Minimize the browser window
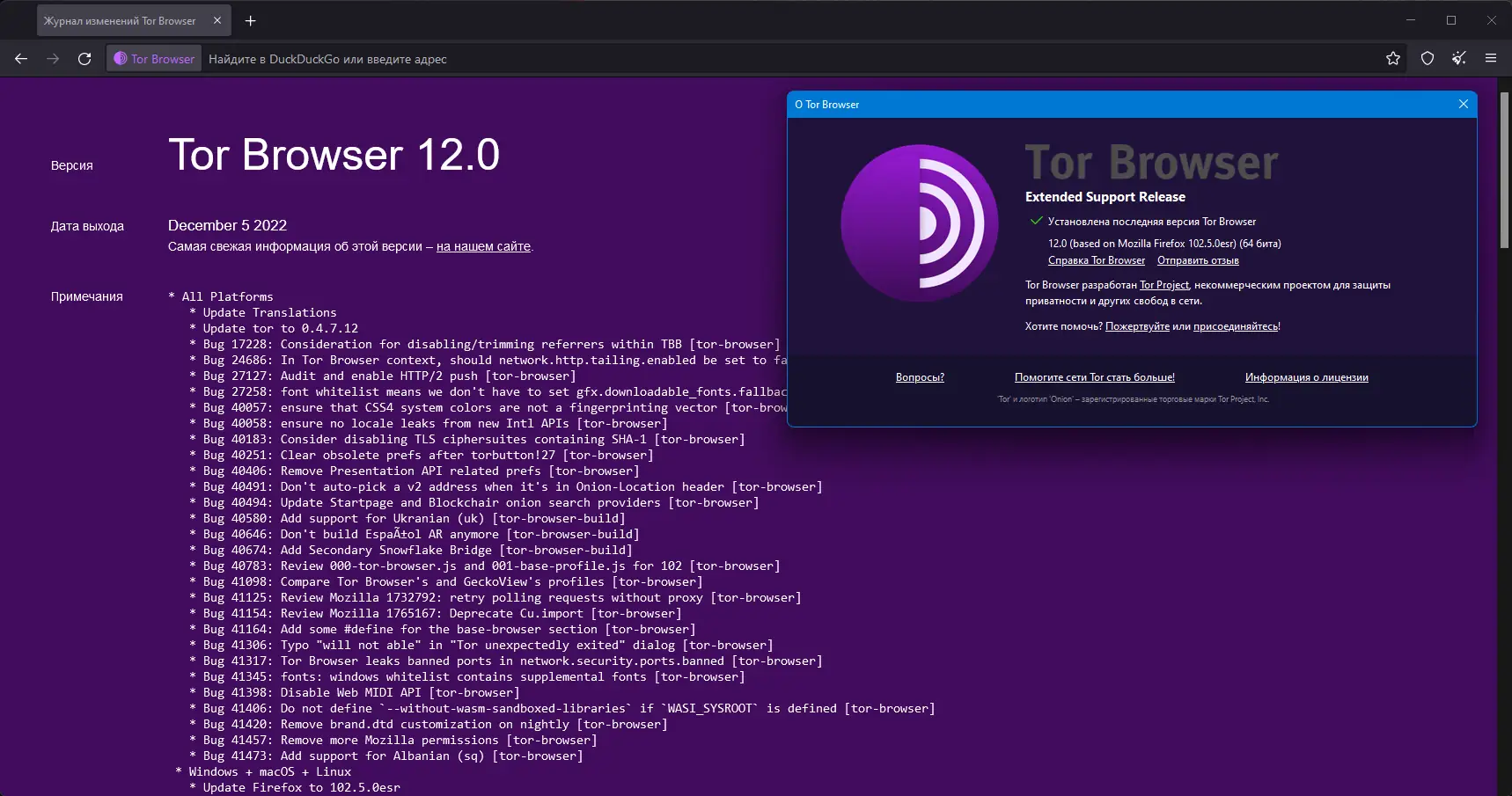Viewport: 1512px width, 796px height. pos(1411,20)
